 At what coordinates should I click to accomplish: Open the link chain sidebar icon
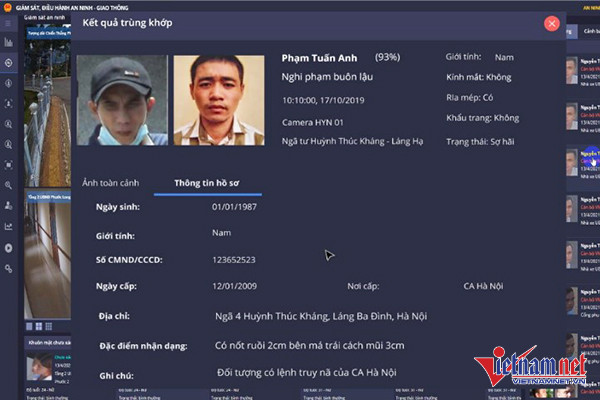click(8, 269)
